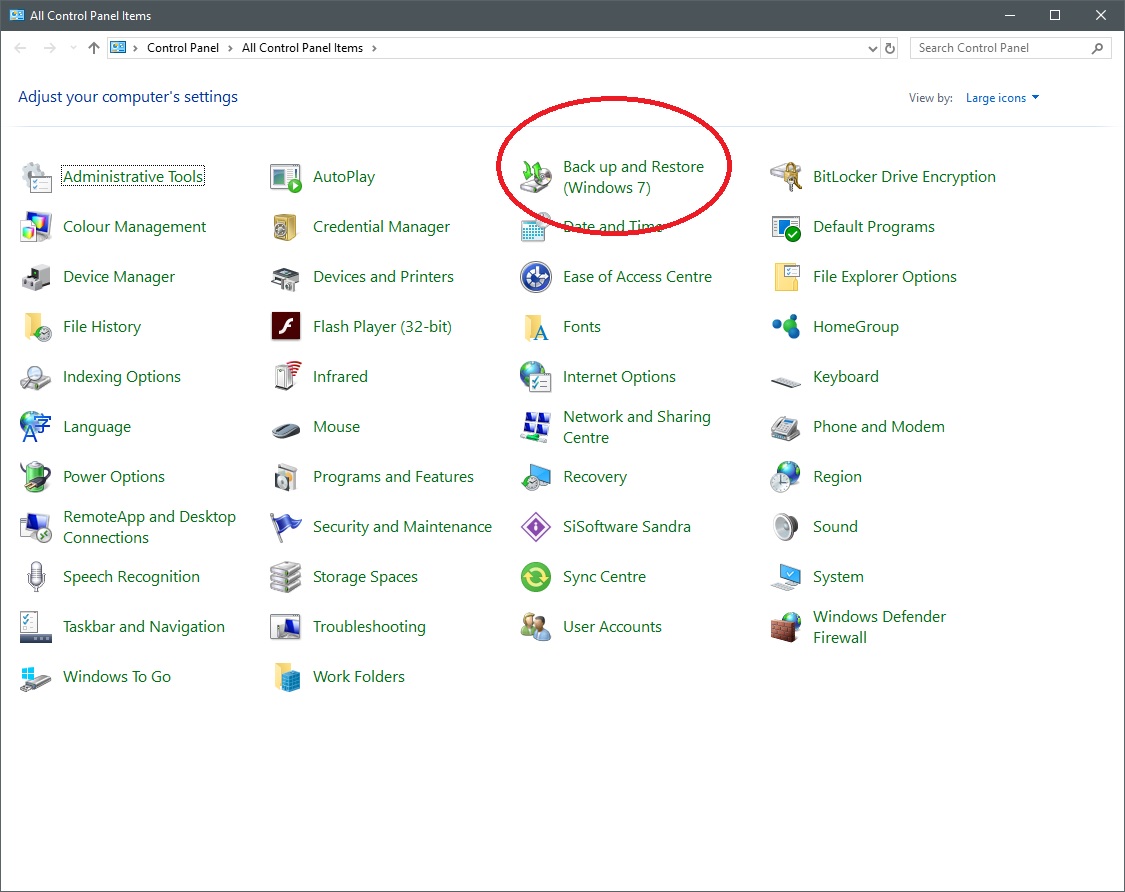This screenshot has width=1125, height=892.
Task: Open the Colour Management icon
Action: [x=36, y=227]
